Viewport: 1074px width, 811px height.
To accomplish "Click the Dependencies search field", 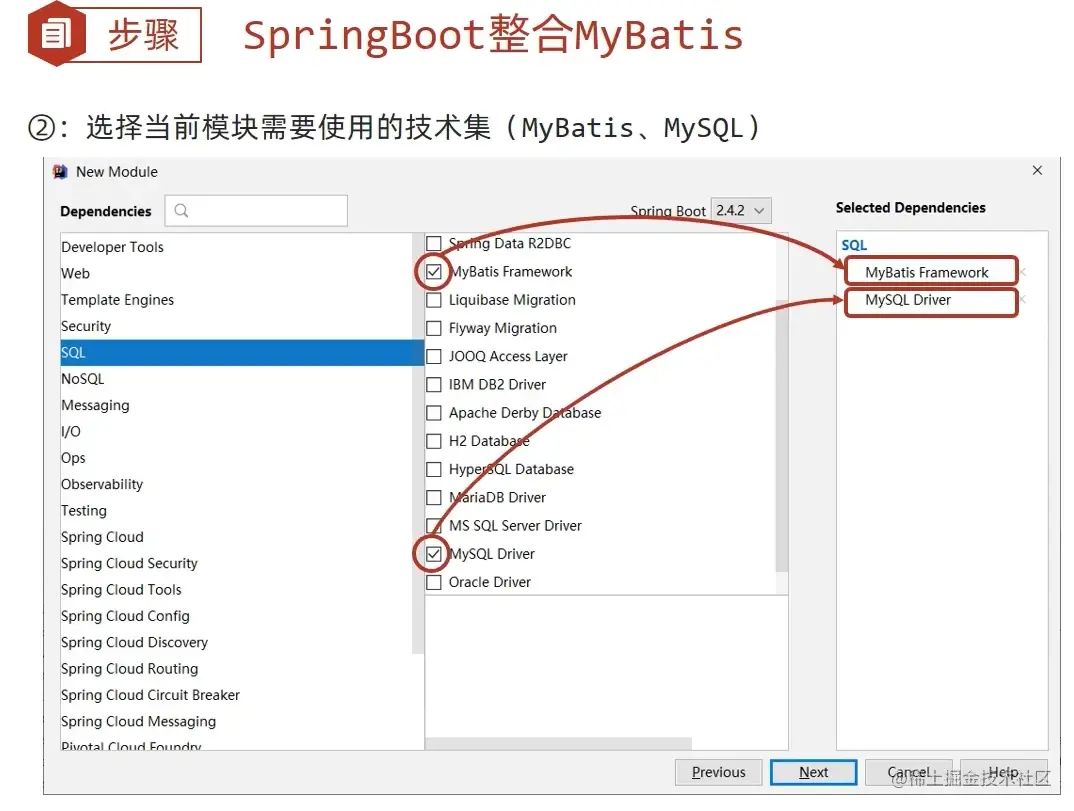I will tap(255, 210).
